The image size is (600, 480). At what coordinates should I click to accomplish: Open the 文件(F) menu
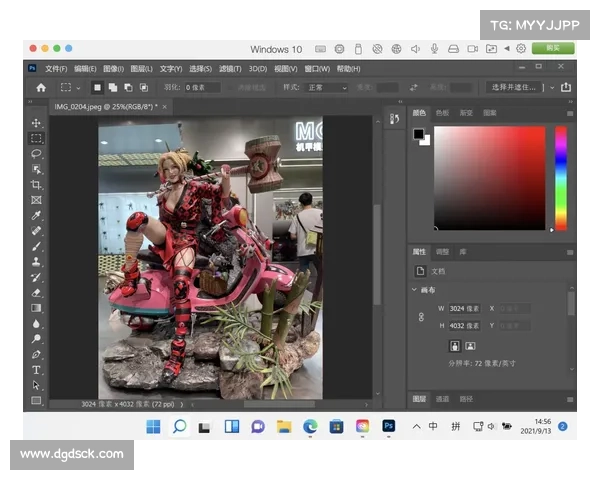coord(56,69)
